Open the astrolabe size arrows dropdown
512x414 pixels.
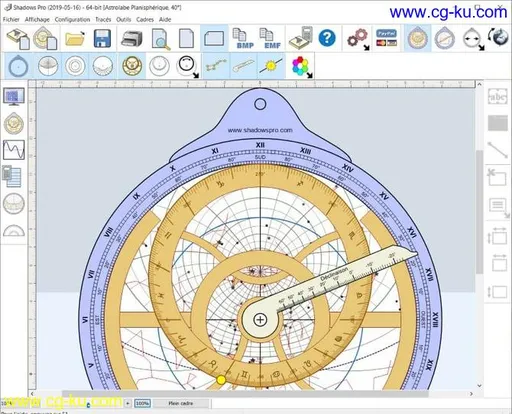pos(473,39)
